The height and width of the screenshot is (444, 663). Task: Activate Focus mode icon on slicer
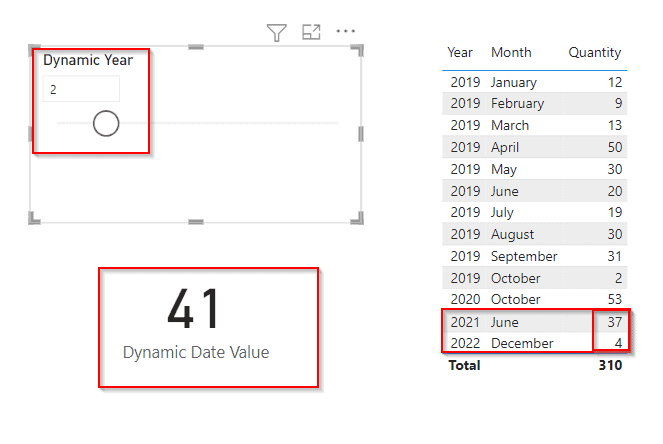point(311,32)
